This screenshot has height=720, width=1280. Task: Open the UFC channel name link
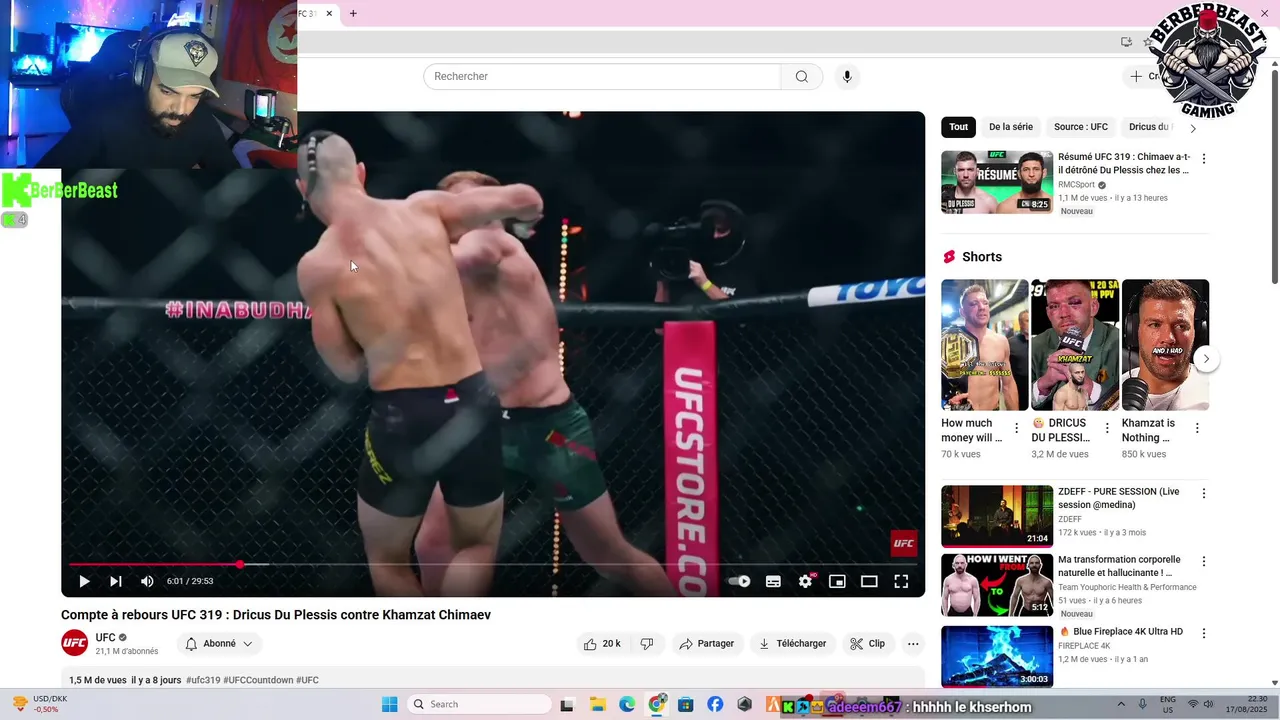coord(105,638)
